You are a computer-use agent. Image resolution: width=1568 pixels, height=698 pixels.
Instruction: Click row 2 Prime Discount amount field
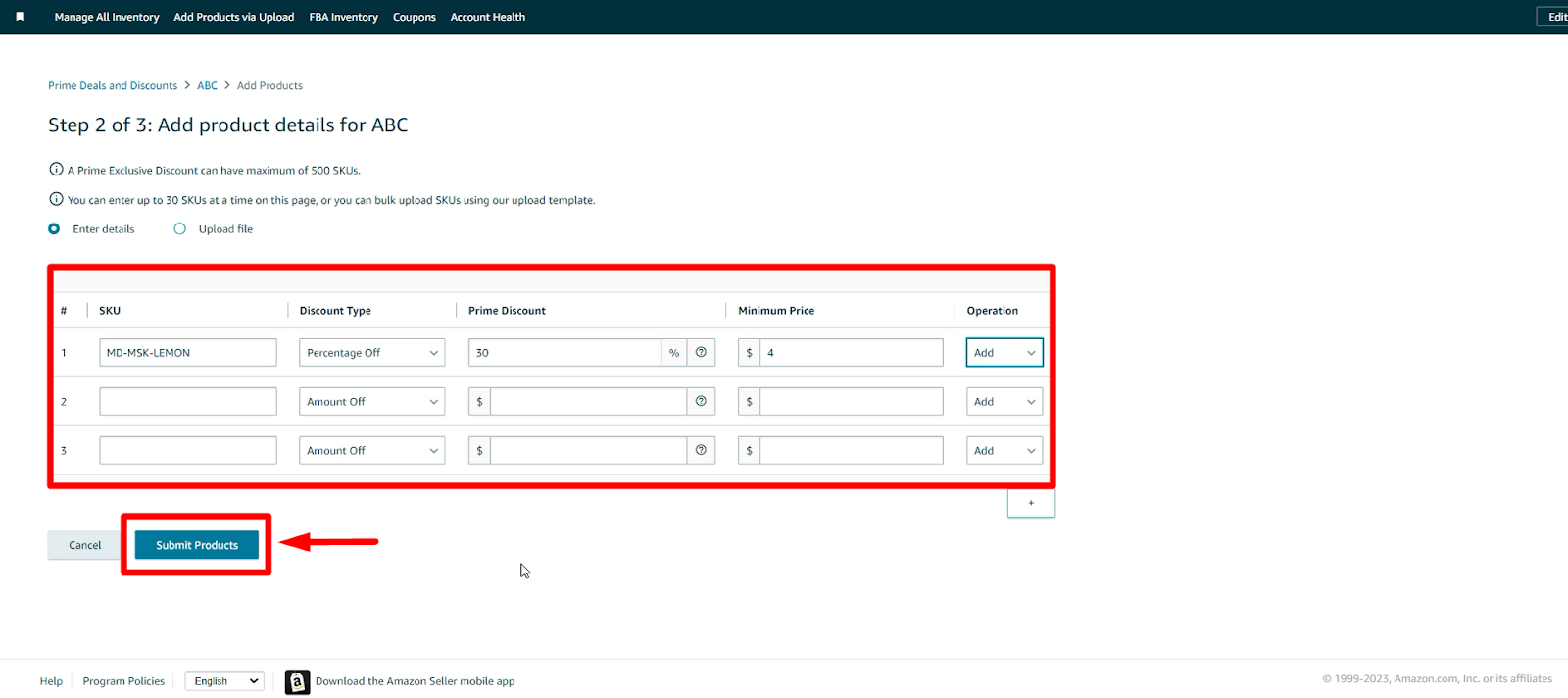pos(588,402)
